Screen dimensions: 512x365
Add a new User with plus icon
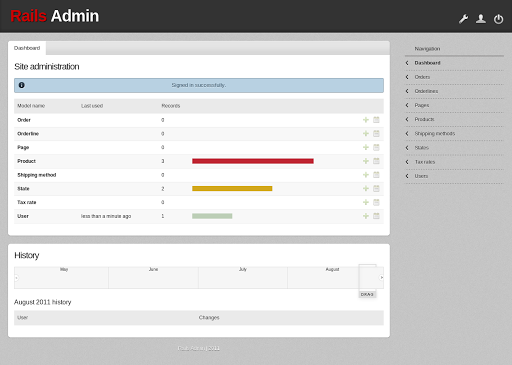pos(366,216)
